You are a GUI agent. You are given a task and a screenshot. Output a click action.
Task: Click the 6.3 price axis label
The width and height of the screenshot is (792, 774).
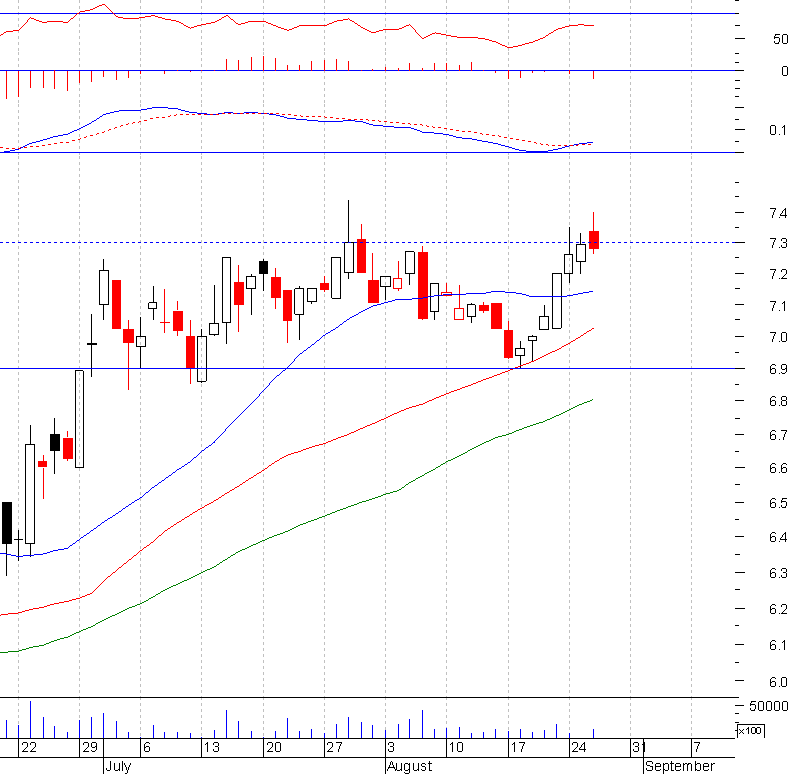[x=778, y=573]
